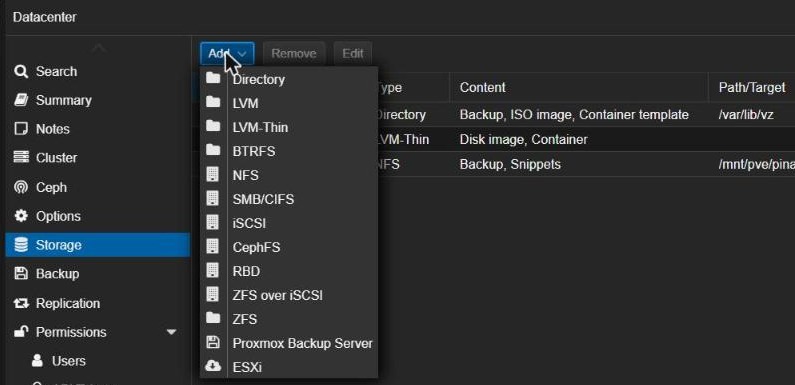Sort by the Content column header
Image resolution: width=795 pixels, height=385 pixels.
point(579,87)
